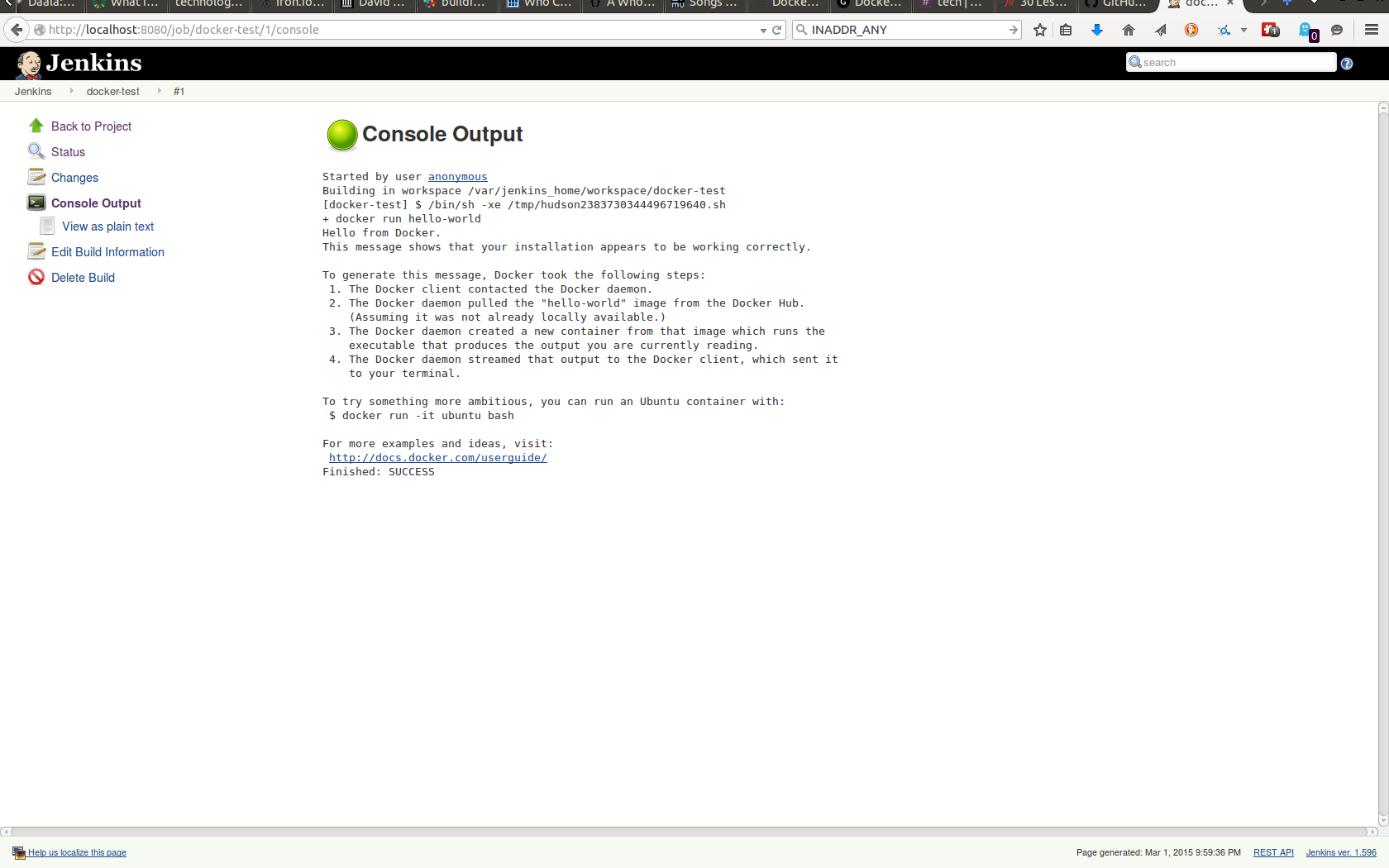Click the reload page icon
1389x868 pixels.
click(777, 30)
